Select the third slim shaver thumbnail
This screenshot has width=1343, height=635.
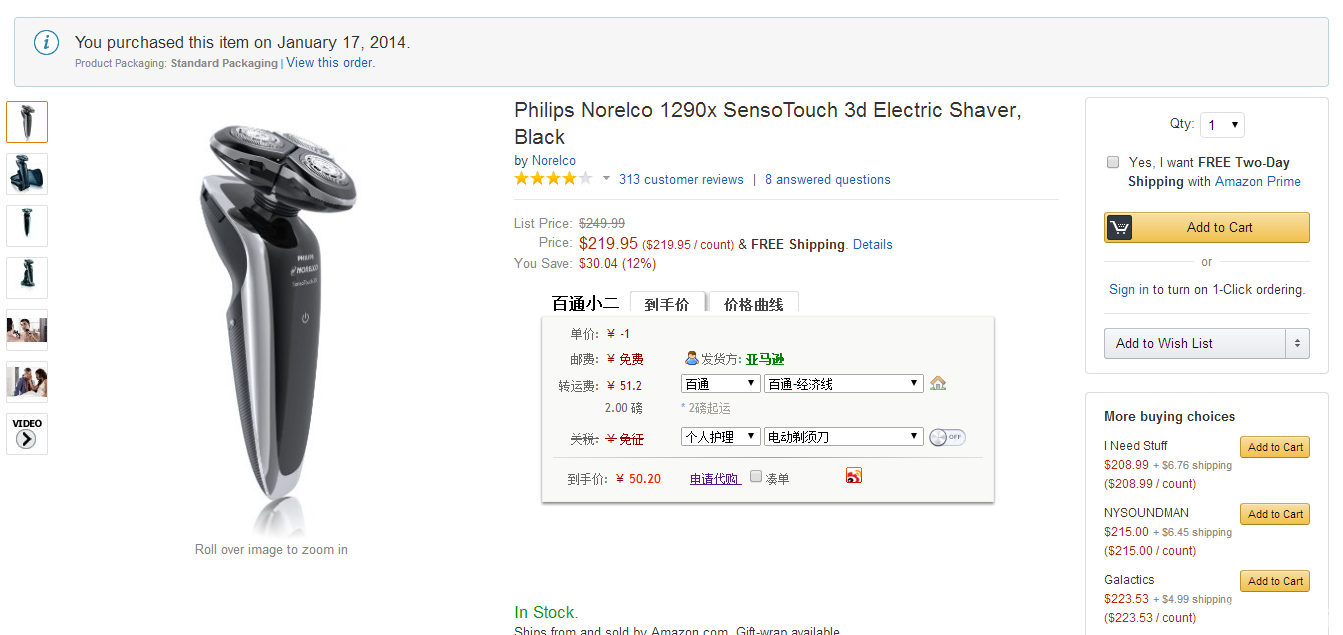(27, 226)
